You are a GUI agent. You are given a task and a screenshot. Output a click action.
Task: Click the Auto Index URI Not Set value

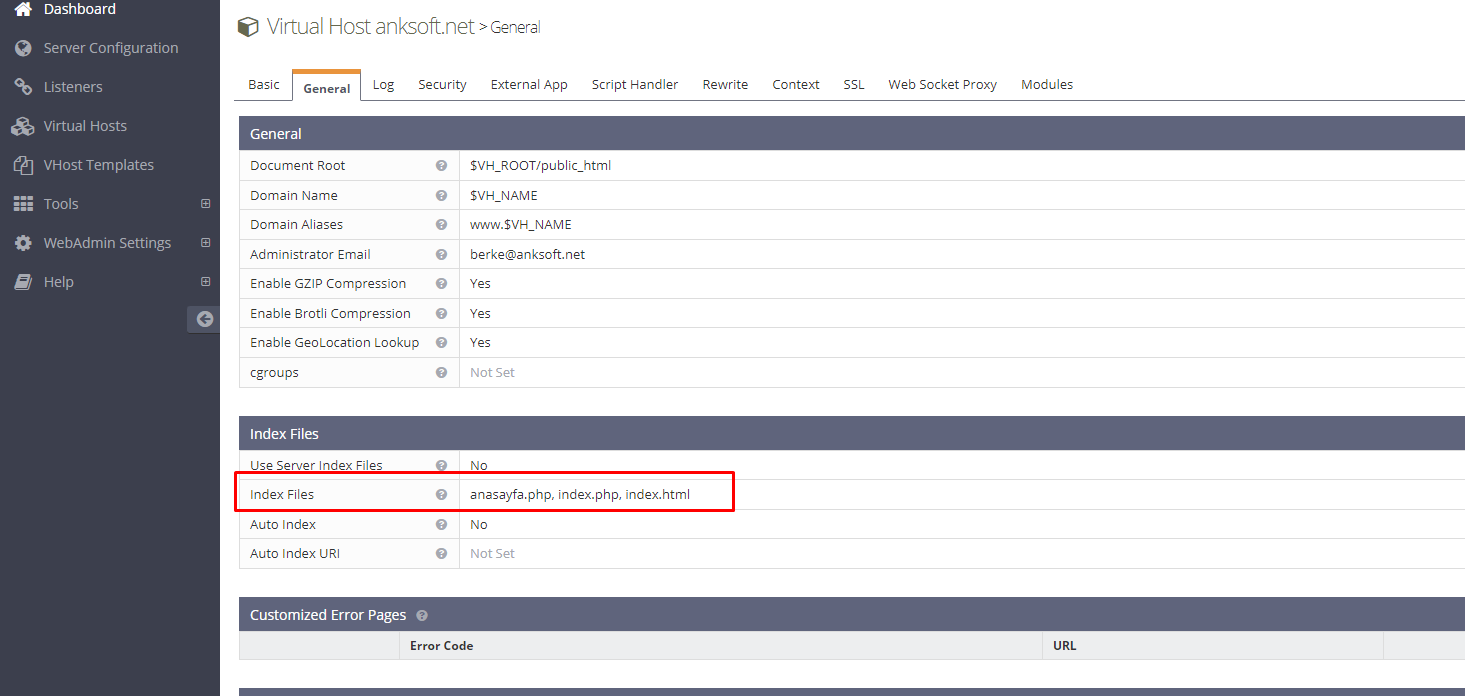point(493,554)
